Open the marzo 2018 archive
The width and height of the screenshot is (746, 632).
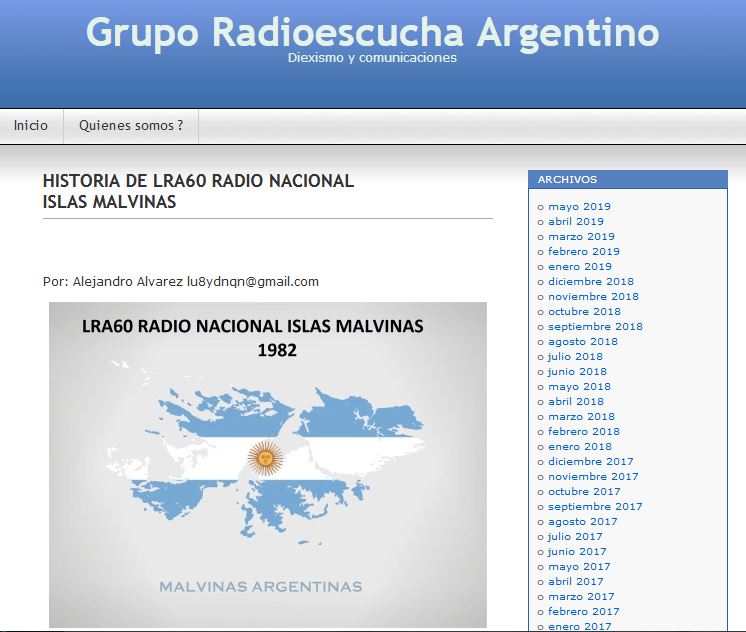tap(581, 416)
